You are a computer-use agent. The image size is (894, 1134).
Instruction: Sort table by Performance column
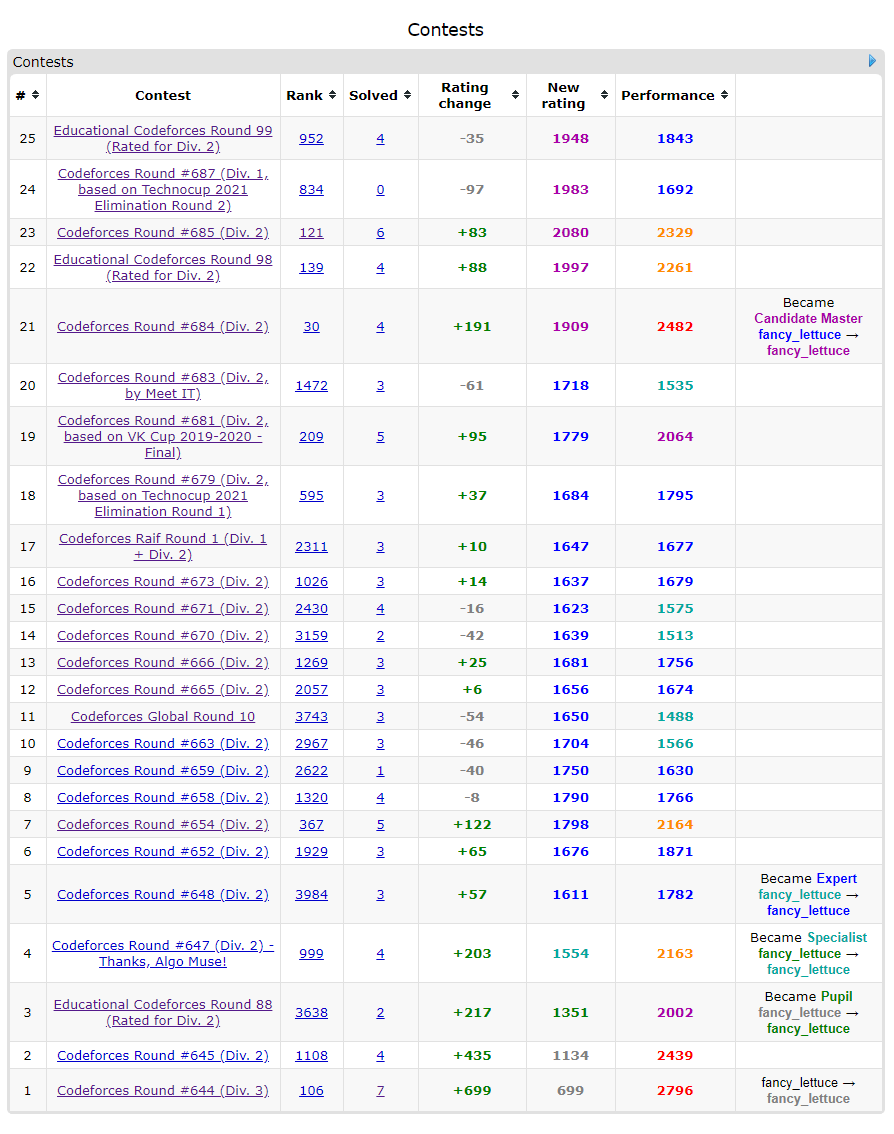[724, 95]
